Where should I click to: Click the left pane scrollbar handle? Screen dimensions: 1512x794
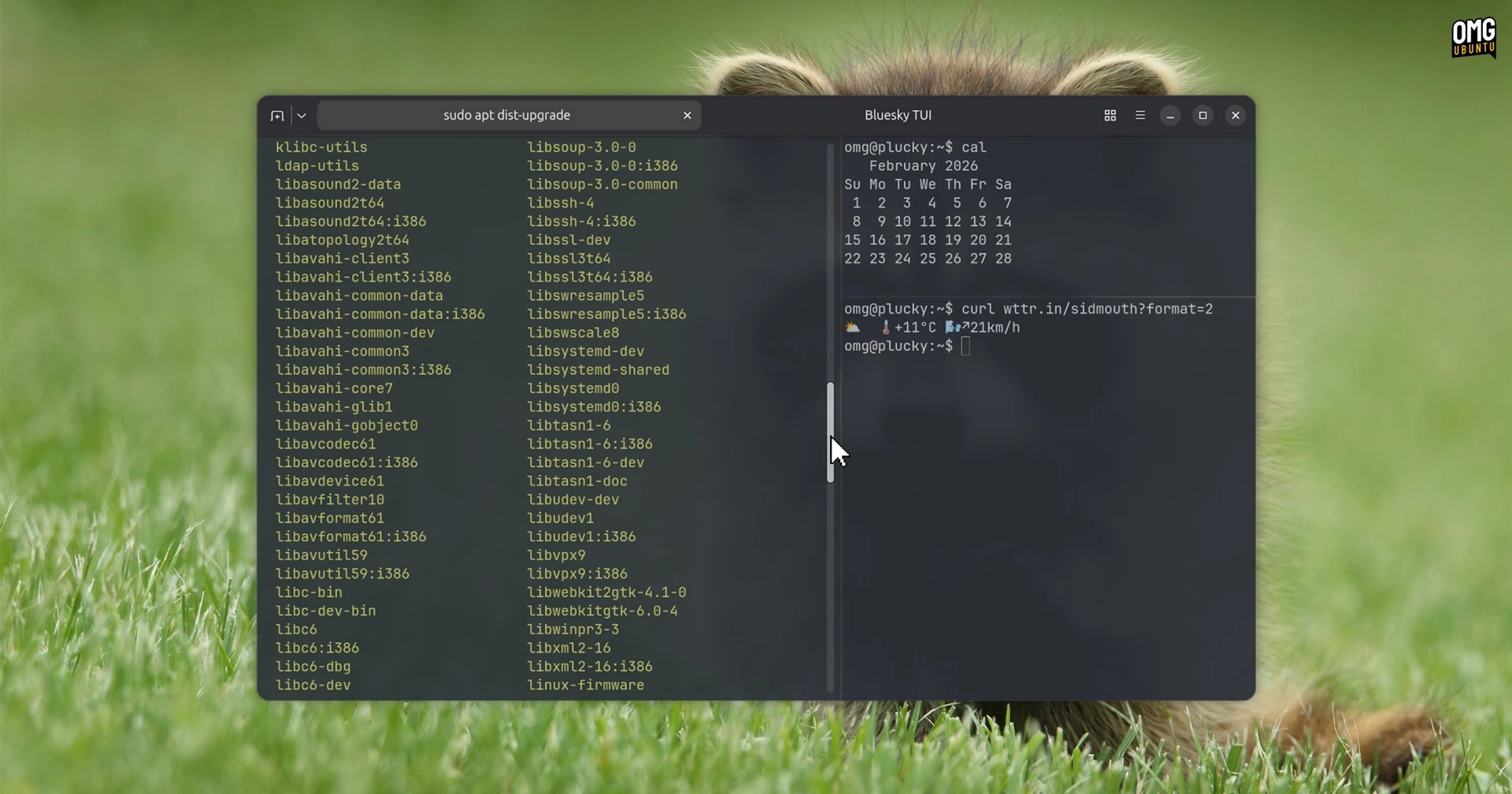click(x=831, y=432)
